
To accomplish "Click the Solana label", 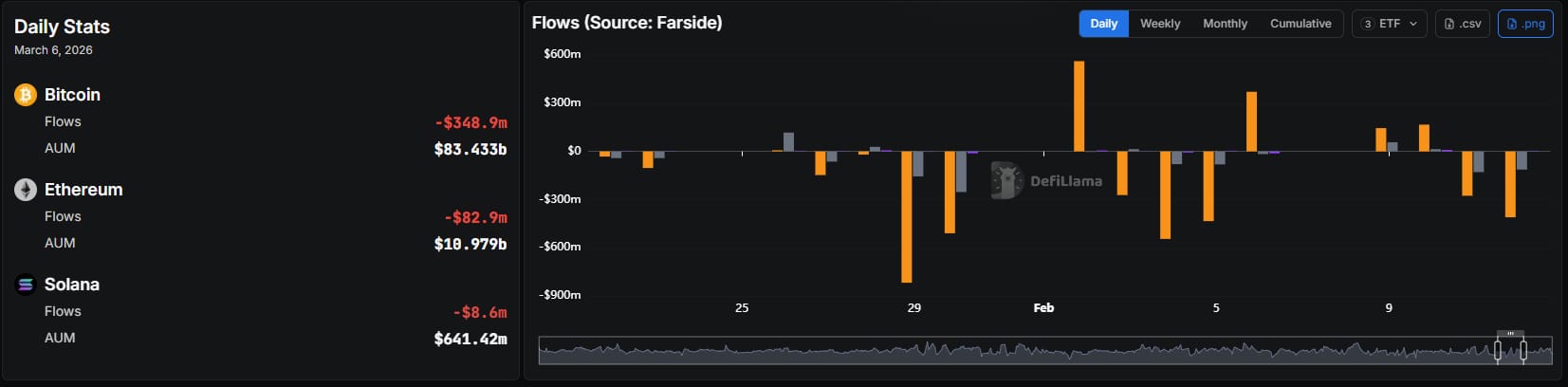I will (72, 285).
